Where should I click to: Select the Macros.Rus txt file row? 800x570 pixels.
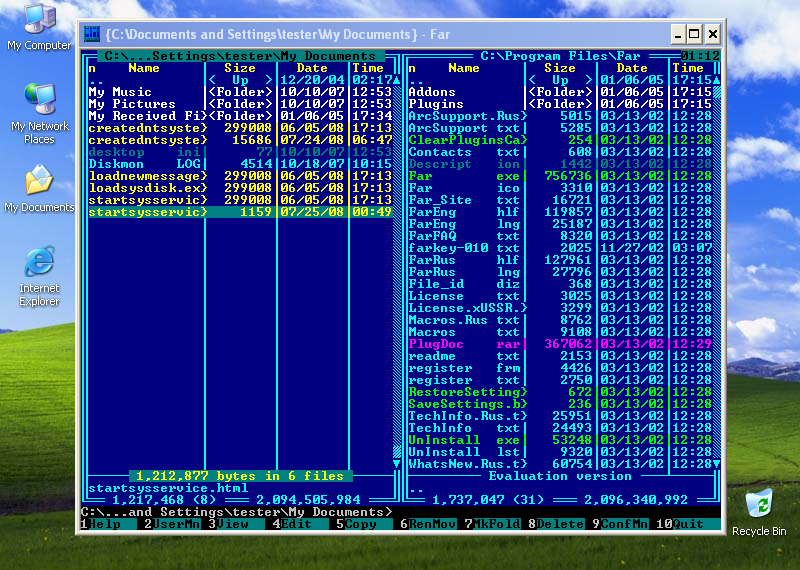(560, 320)
